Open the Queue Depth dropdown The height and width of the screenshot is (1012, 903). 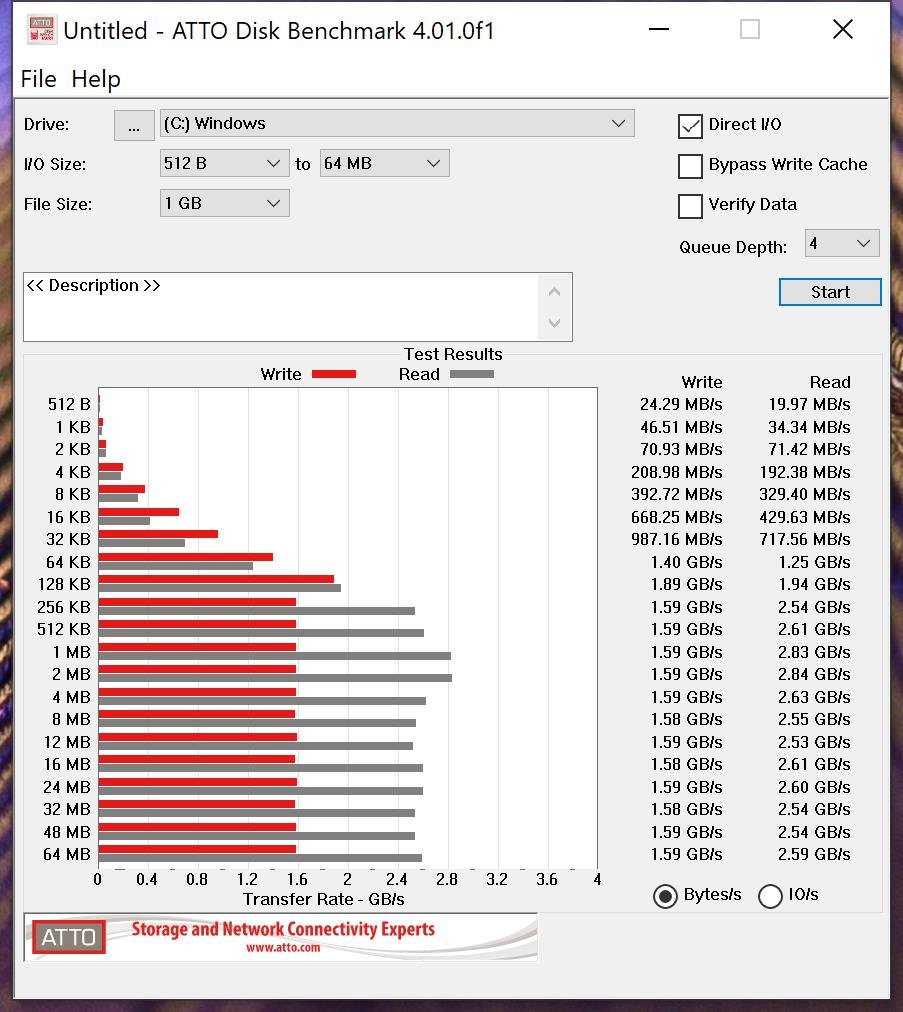point(842,243)
